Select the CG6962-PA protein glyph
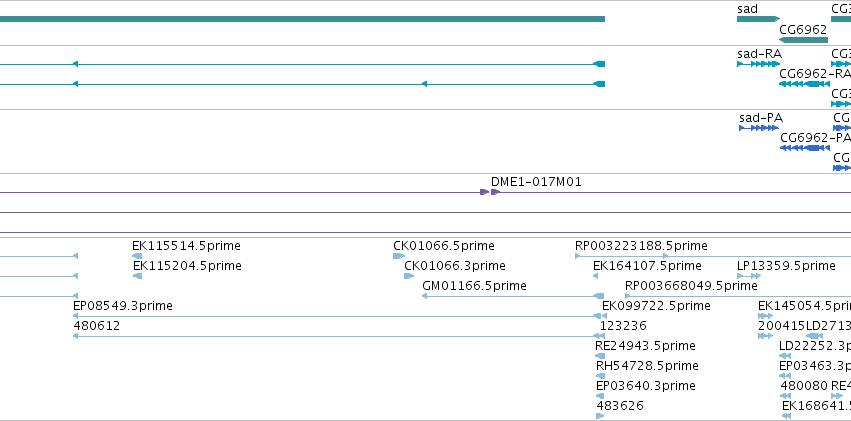 (805, 148)
